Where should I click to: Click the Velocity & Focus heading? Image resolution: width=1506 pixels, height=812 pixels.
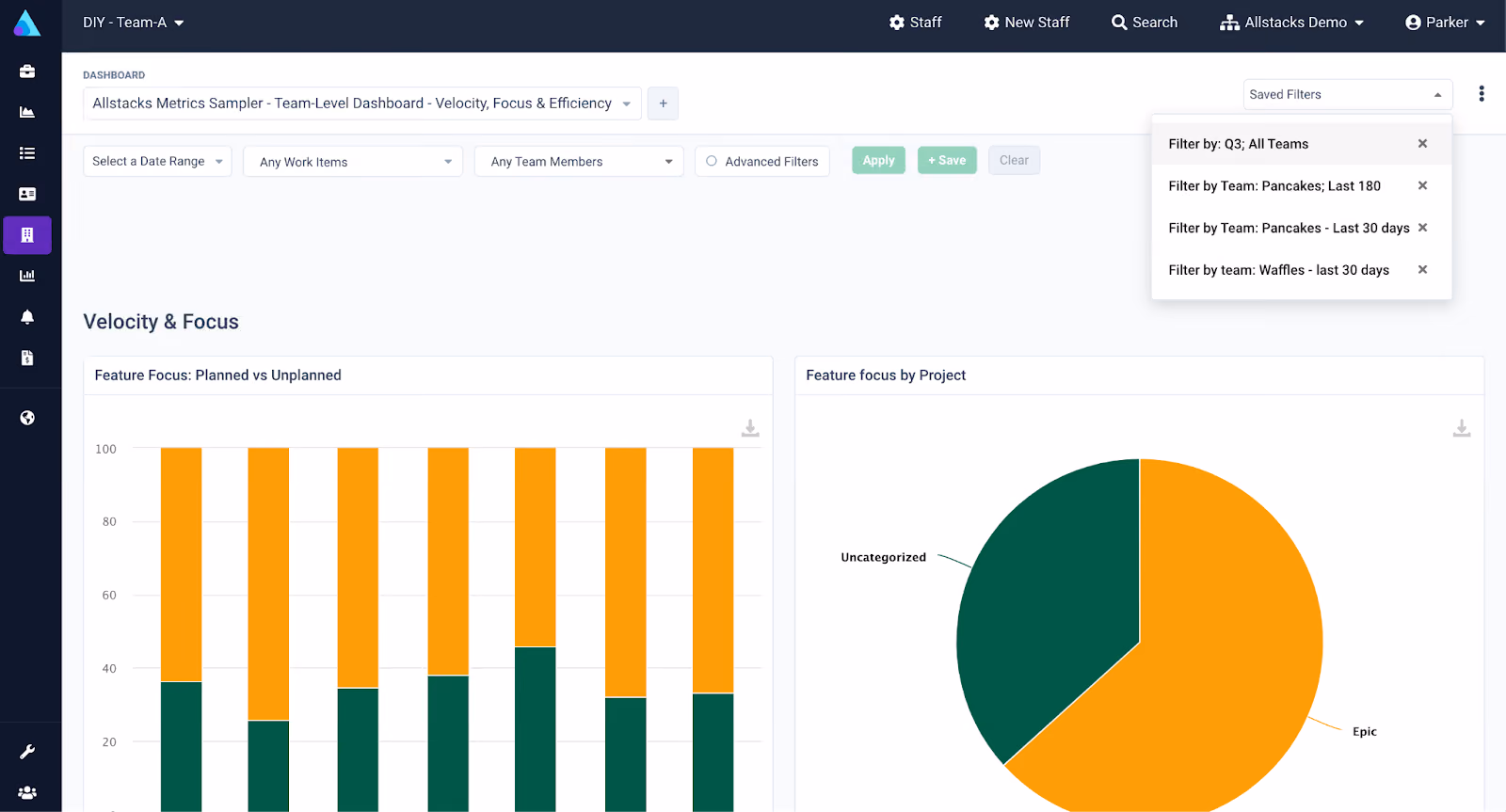[x=161, y=322]
